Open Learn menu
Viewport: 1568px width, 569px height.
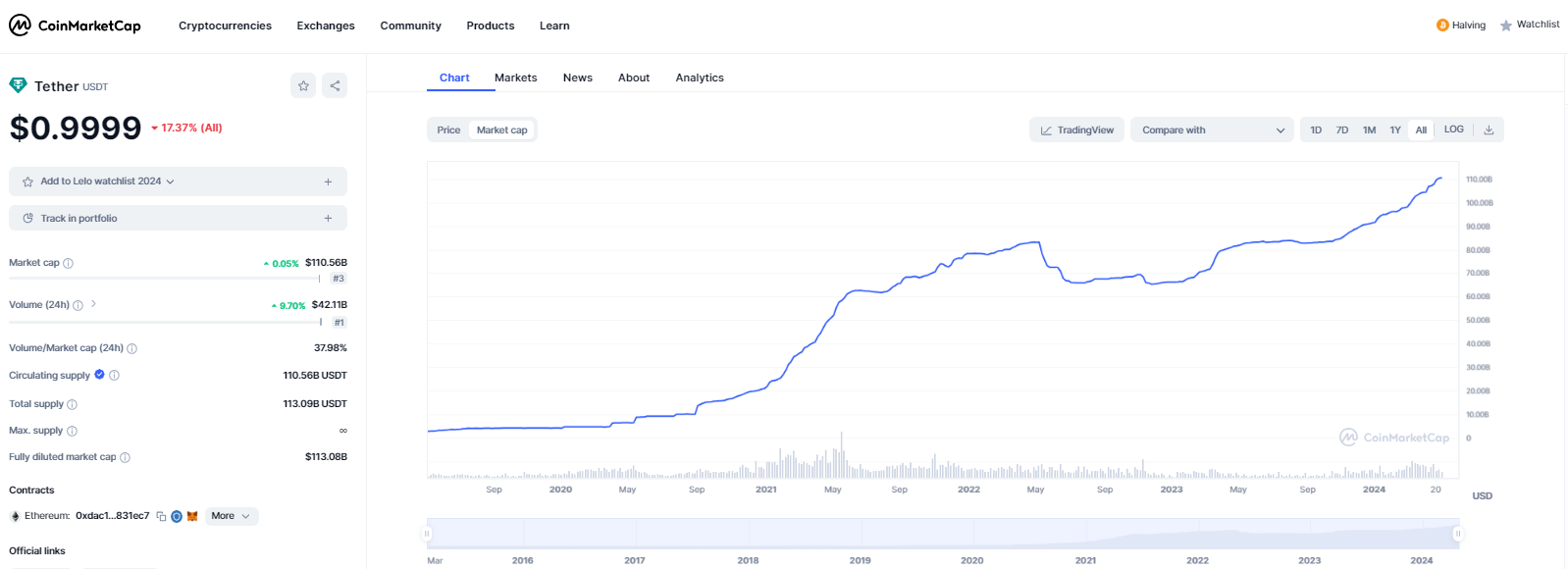pyautogui.click(x=554, y=26)
